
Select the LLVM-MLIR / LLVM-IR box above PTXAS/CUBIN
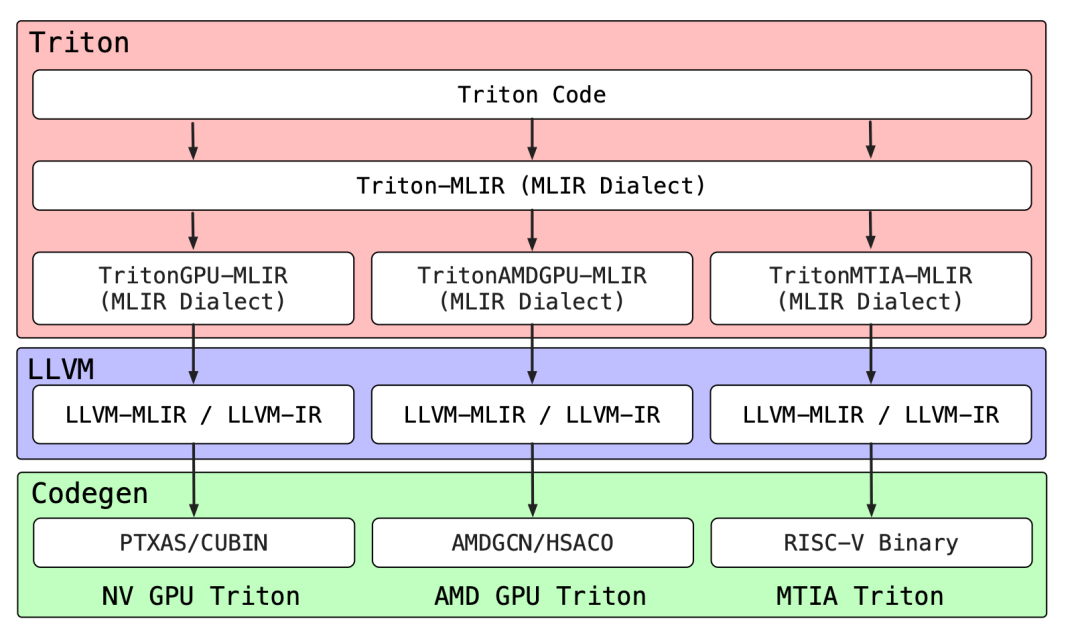[x=193, y=414]
